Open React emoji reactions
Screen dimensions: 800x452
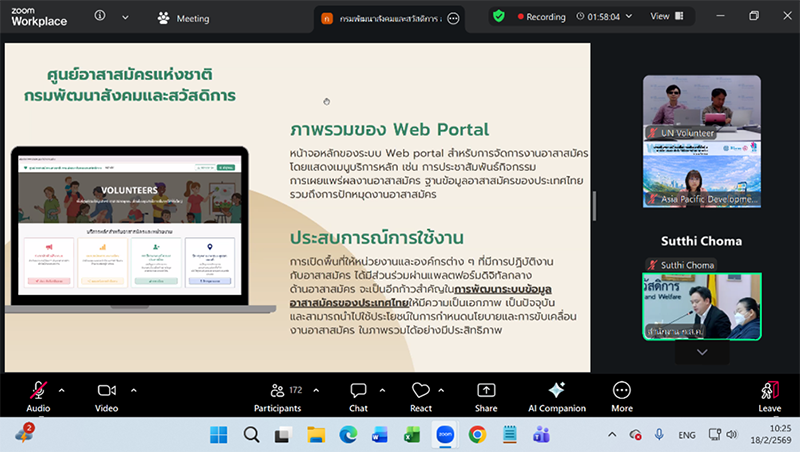click(420, 397)
